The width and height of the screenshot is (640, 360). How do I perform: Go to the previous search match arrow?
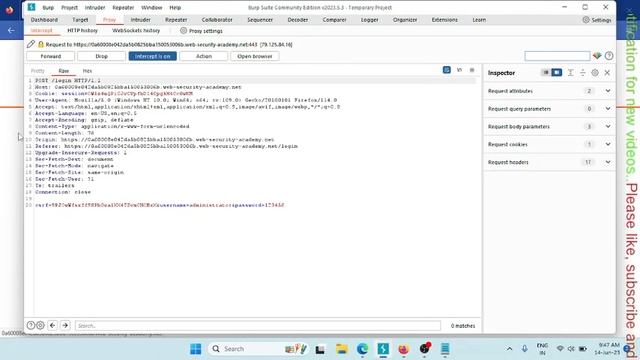(52, 325)
